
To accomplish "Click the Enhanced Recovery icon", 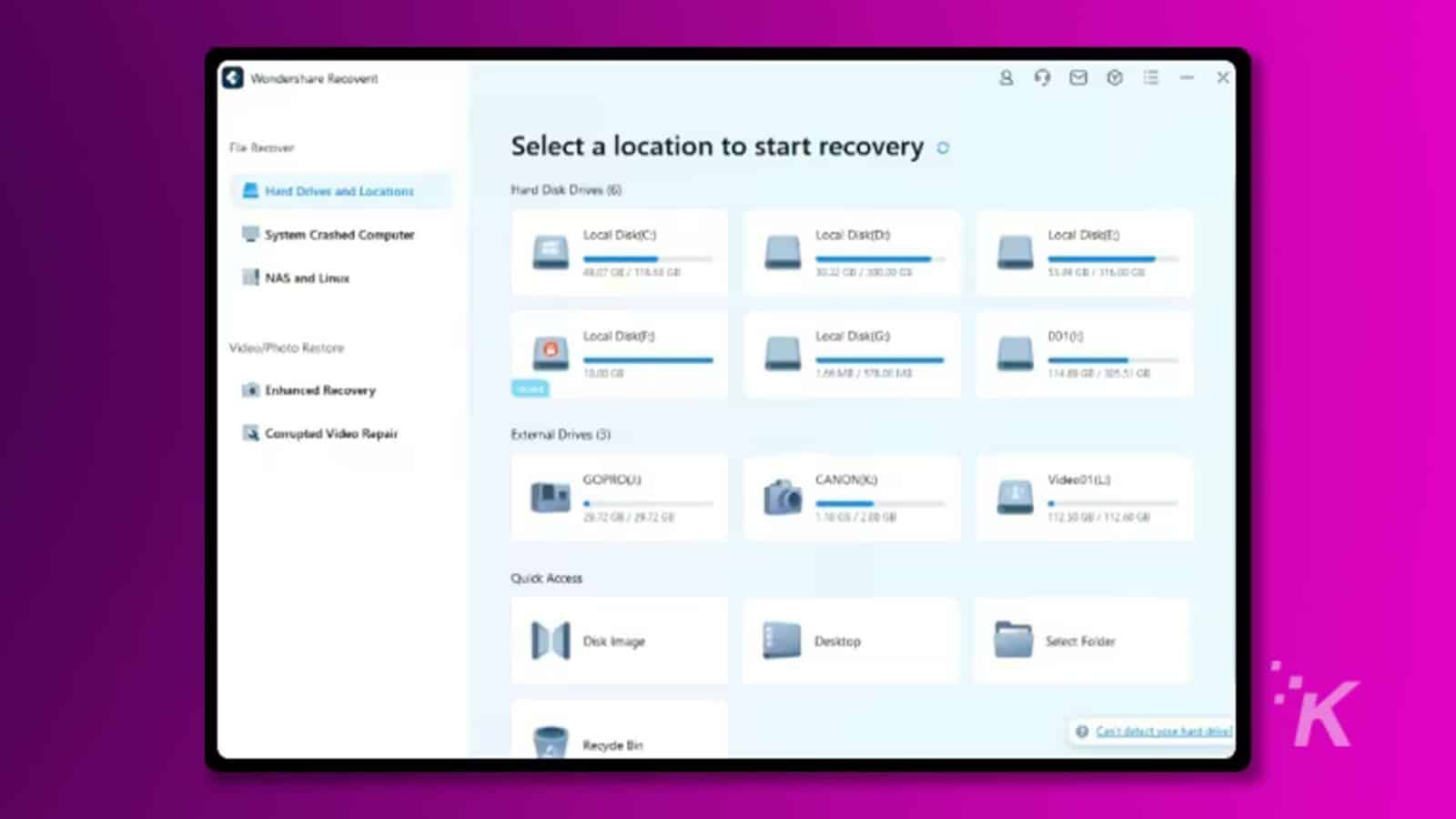I will (250, 390).
